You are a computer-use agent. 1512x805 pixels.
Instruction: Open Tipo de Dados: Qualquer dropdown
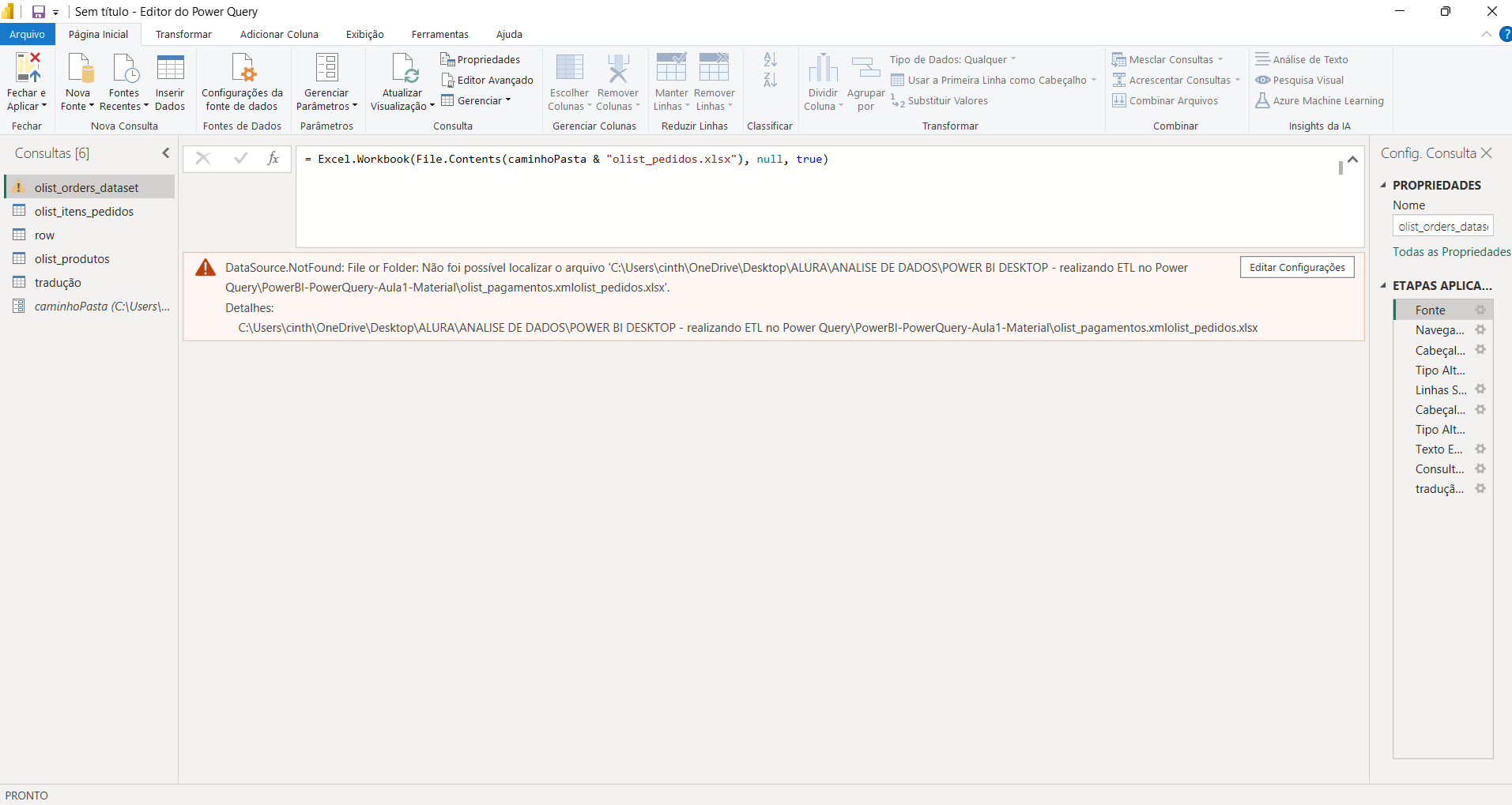pos(952,59)
